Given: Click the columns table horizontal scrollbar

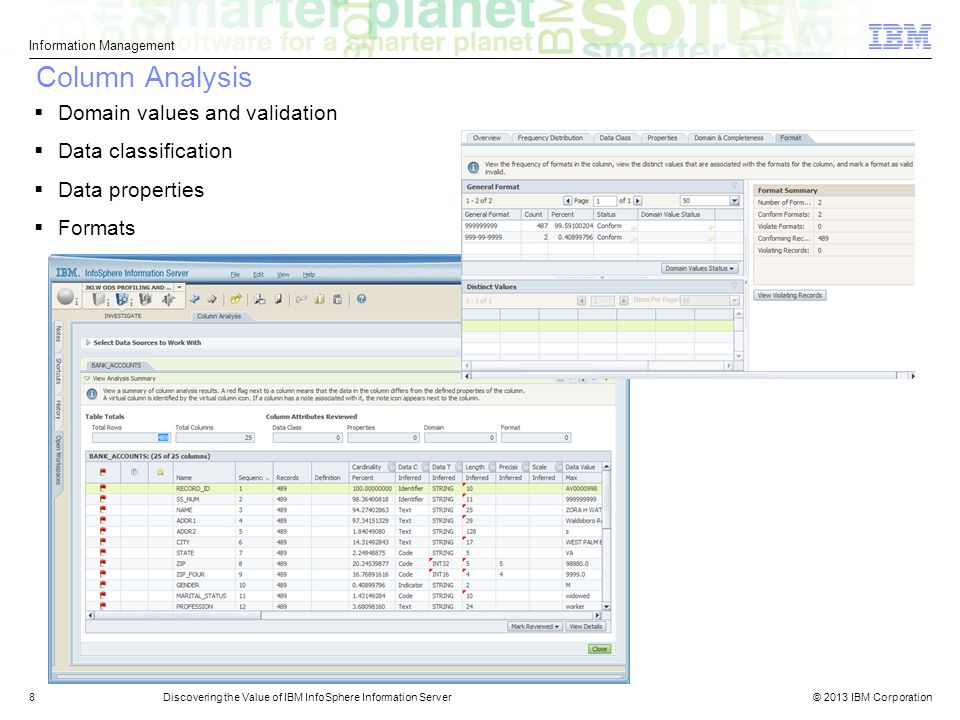Looking at the screenshot, I should pyautogui.click(x=343, y=615).
